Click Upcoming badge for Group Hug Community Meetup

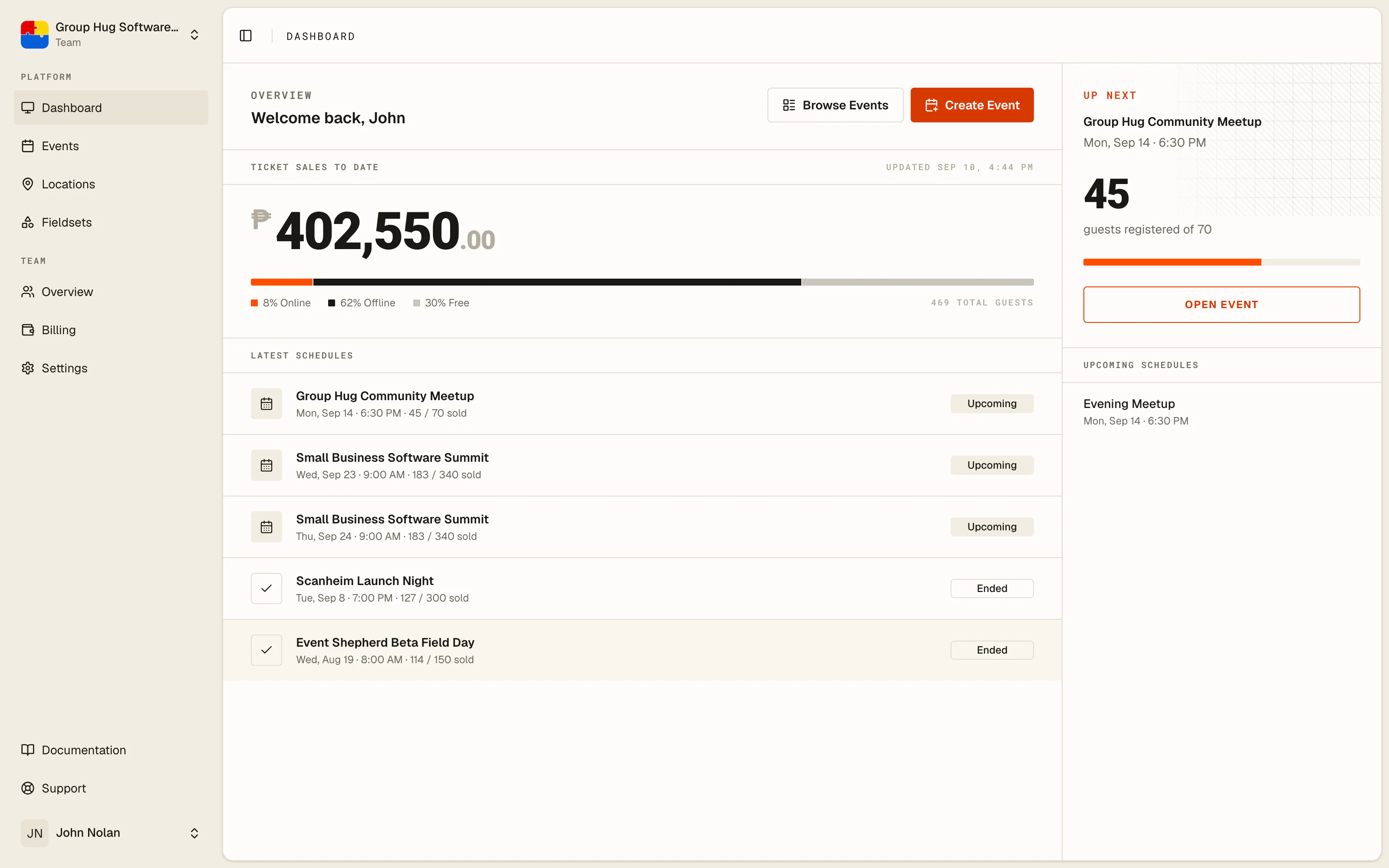(992, 404)
